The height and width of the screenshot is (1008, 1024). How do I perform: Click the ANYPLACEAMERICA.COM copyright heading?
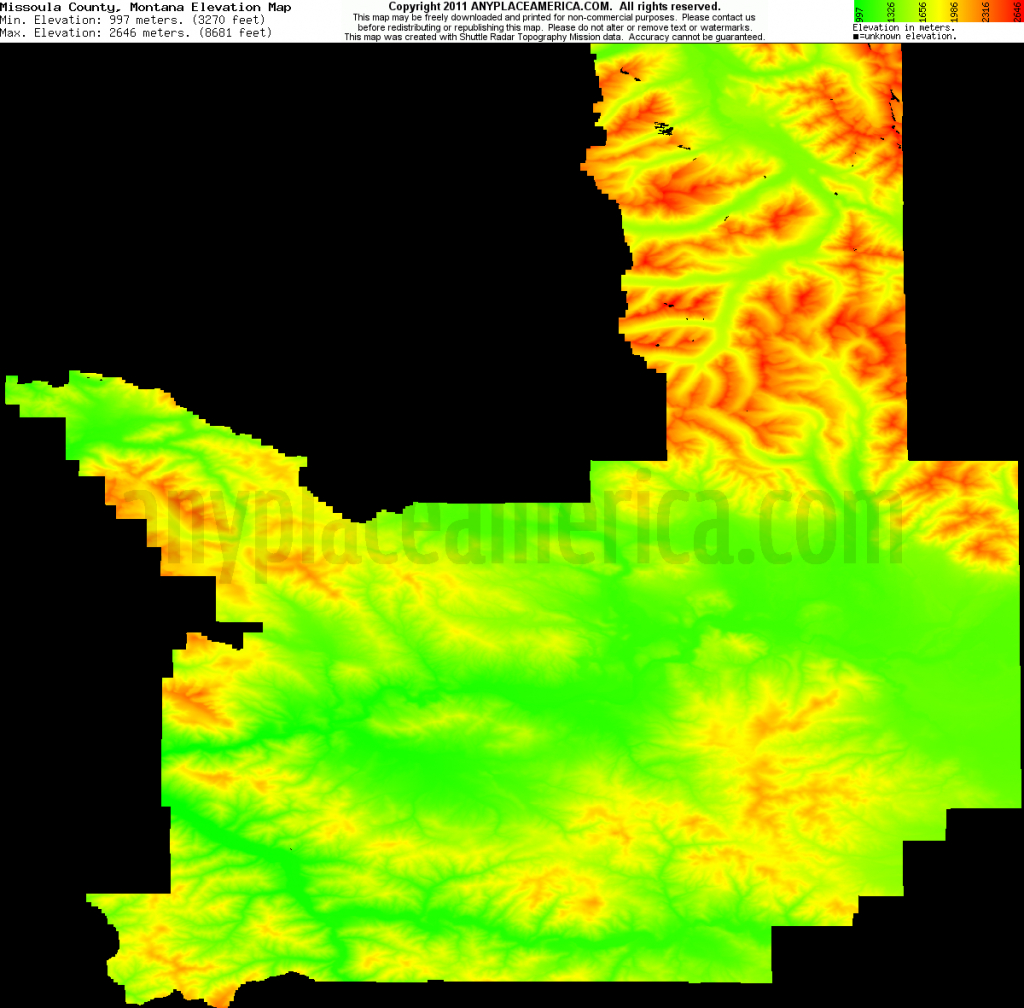553,6
